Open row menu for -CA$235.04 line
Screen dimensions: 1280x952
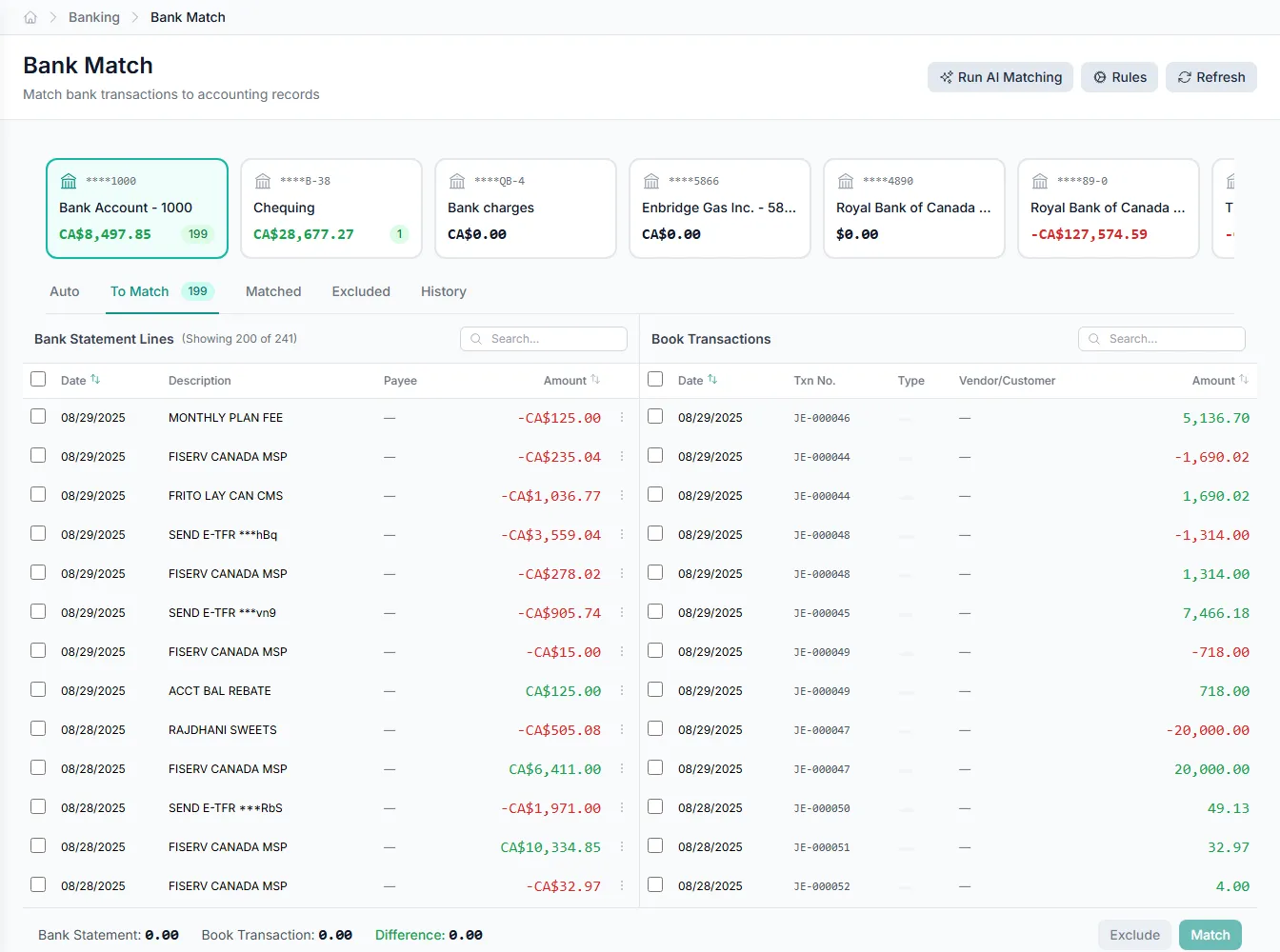click(622, 456)
